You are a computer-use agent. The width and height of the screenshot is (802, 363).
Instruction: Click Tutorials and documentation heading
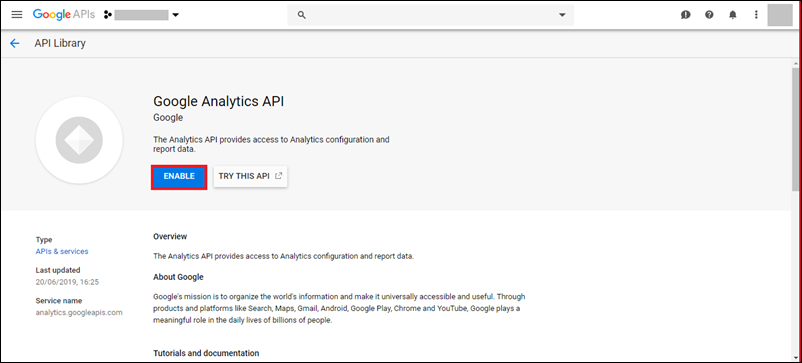point(206,353)
